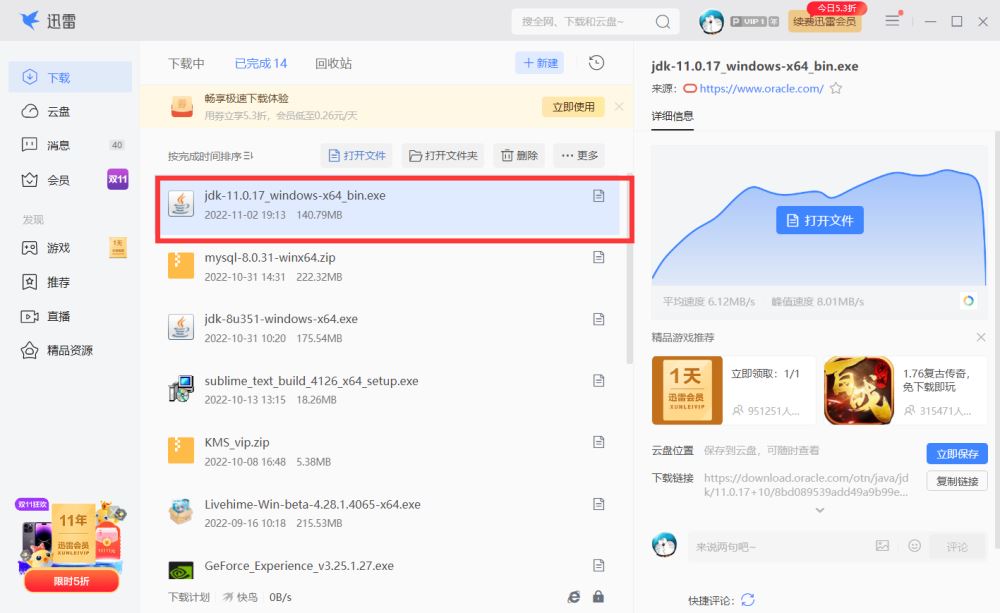The height and width of the screenshot is (613, 1000).
Task: Click the Copy Link button
Action: (957, 481)
